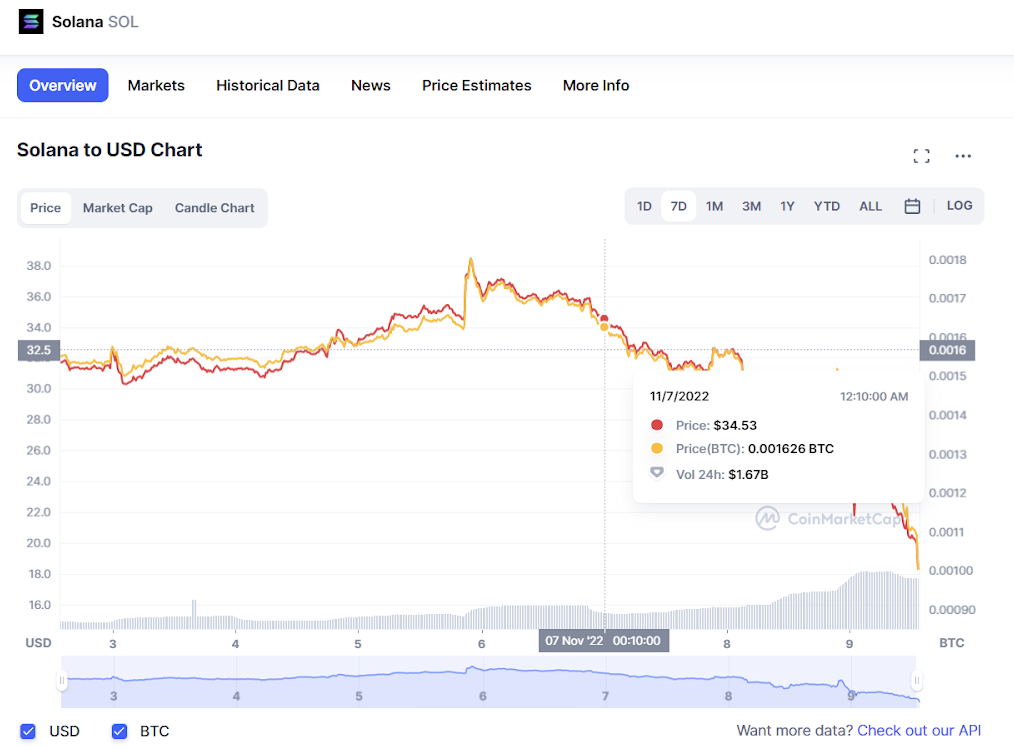Image resolution: width=1014 pixels, height=749 pixels.
Task: Click the 11/7/2022 tooltip date
Action: click(679, 396)
